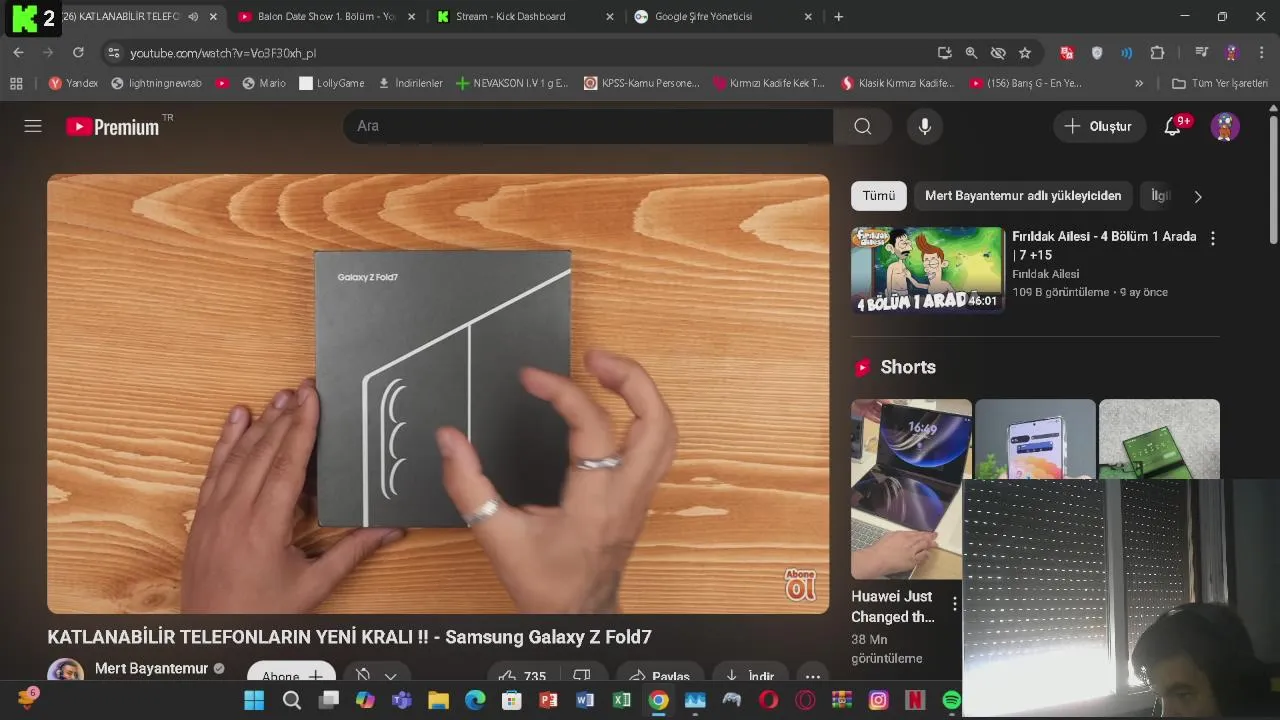Open the zoom magnifier in address bar
Viewport: 1280px width, 720px height.
[x=971, y=53]
